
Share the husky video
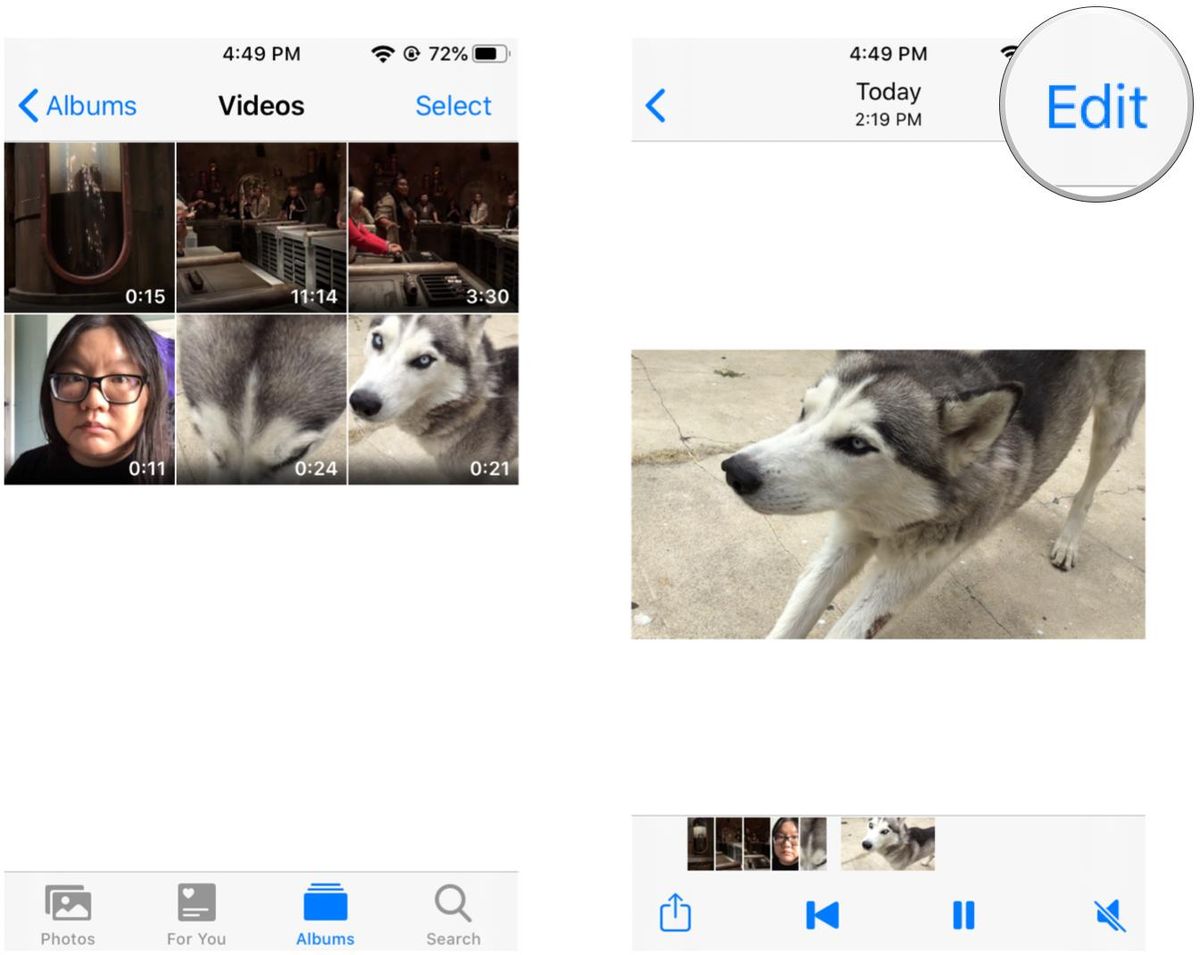(674, 913)
